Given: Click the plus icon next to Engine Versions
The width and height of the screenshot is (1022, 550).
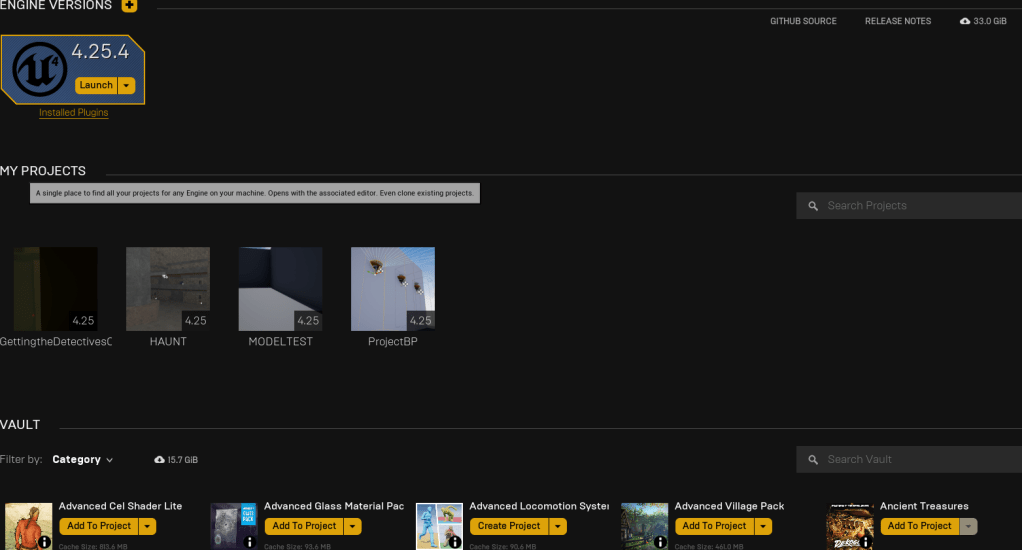Looking at the screenshot, I should [129, 6].
